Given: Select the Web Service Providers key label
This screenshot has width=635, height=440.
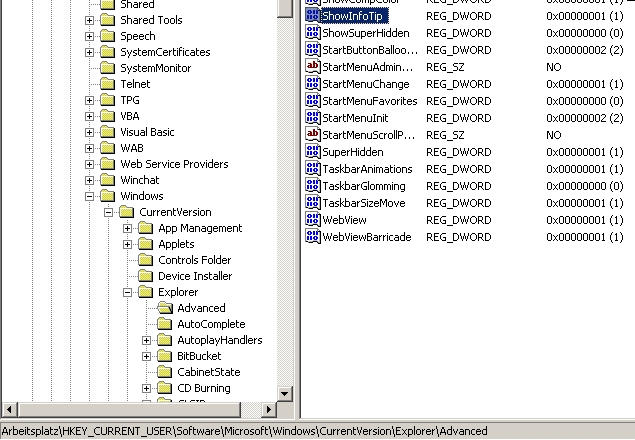Looking at the screenshot, I should (175, 164).
